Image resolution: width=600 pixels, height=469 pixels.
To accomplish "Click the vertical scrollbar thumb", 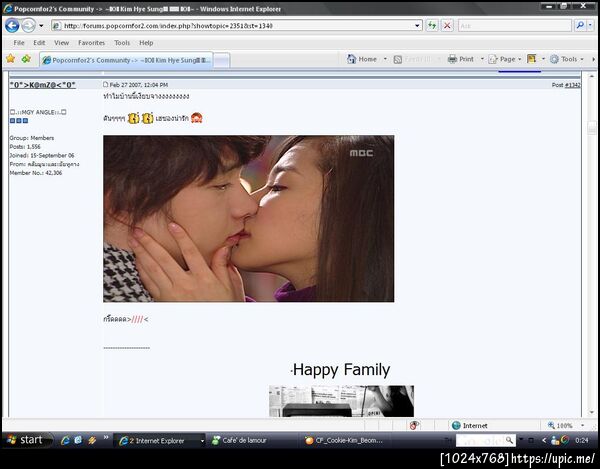I will pyautogui.click(x=592, y=128).
